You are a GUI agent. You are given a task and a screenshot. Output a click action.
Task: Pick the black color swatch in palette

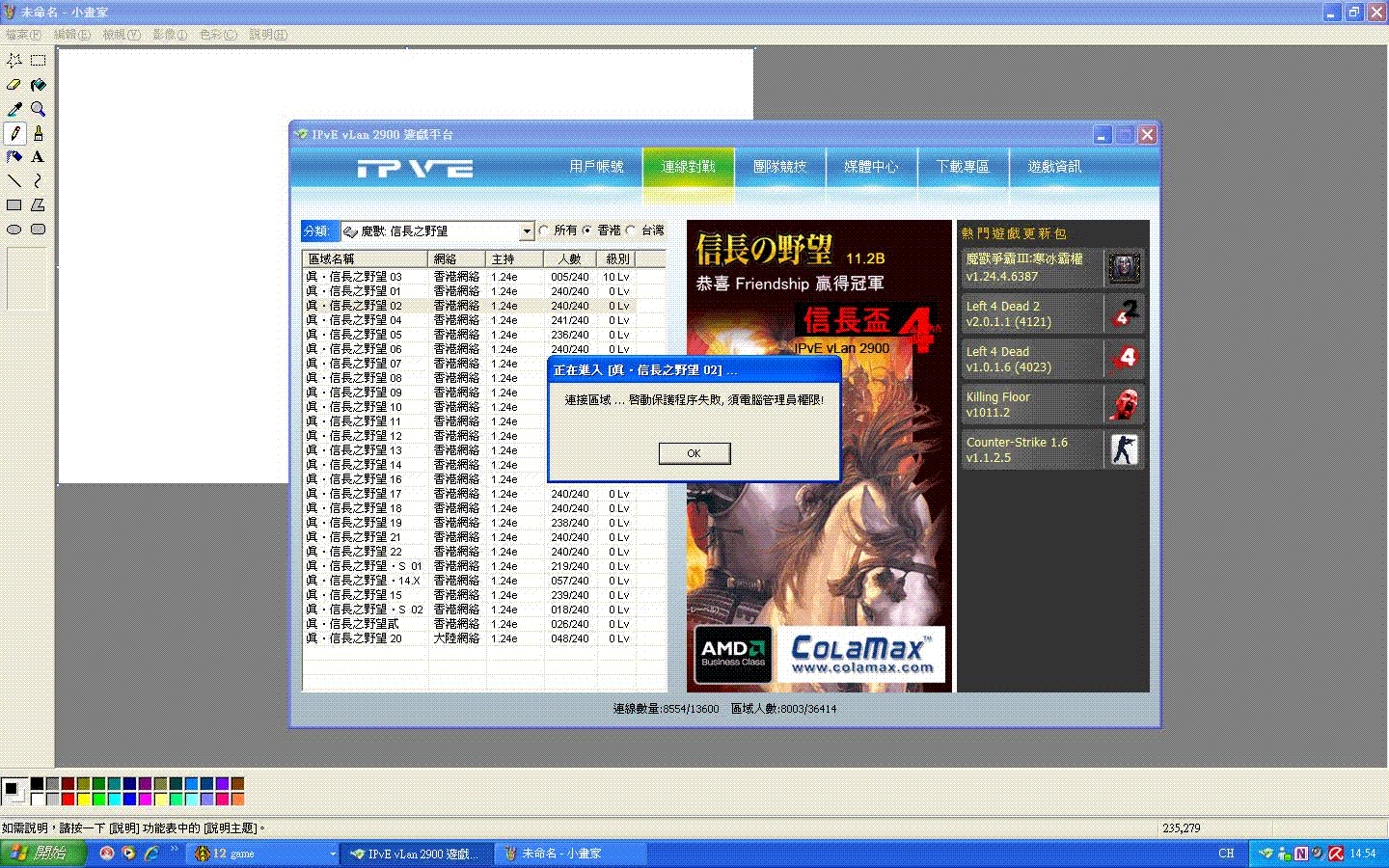[37, 784]
